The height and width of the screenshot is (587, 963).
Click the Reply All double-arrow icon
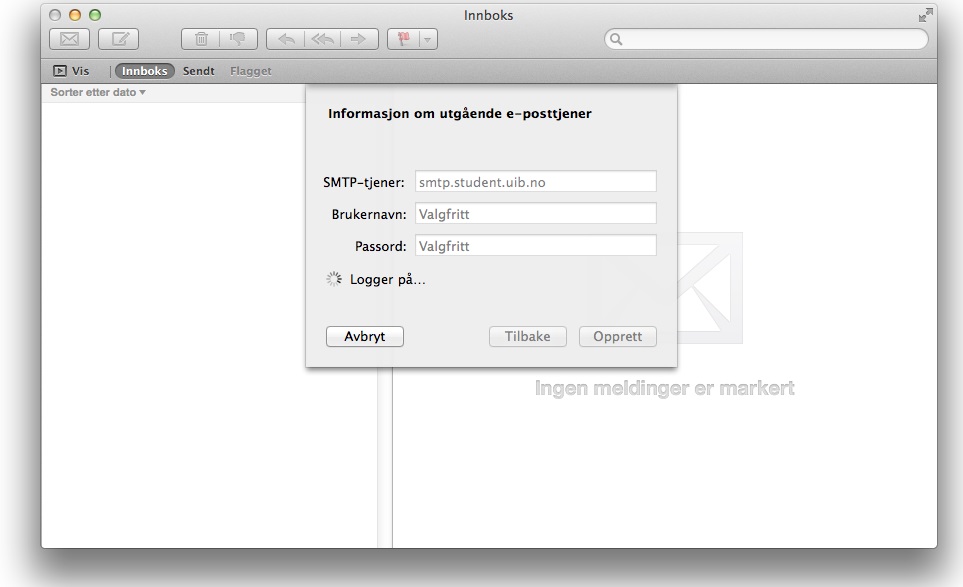pos(323,40)
